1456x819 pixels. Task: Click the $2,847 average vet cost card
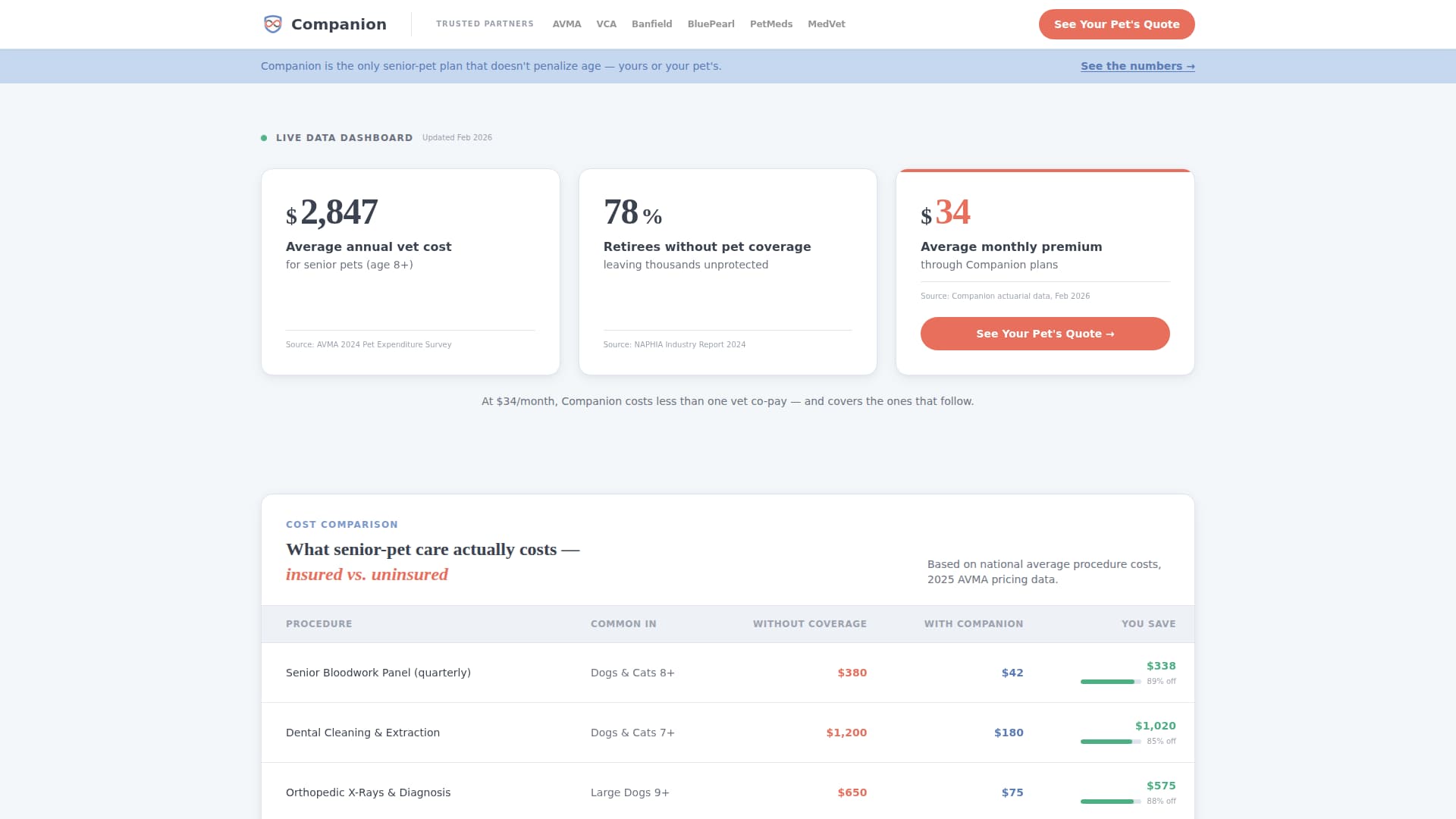410,271
